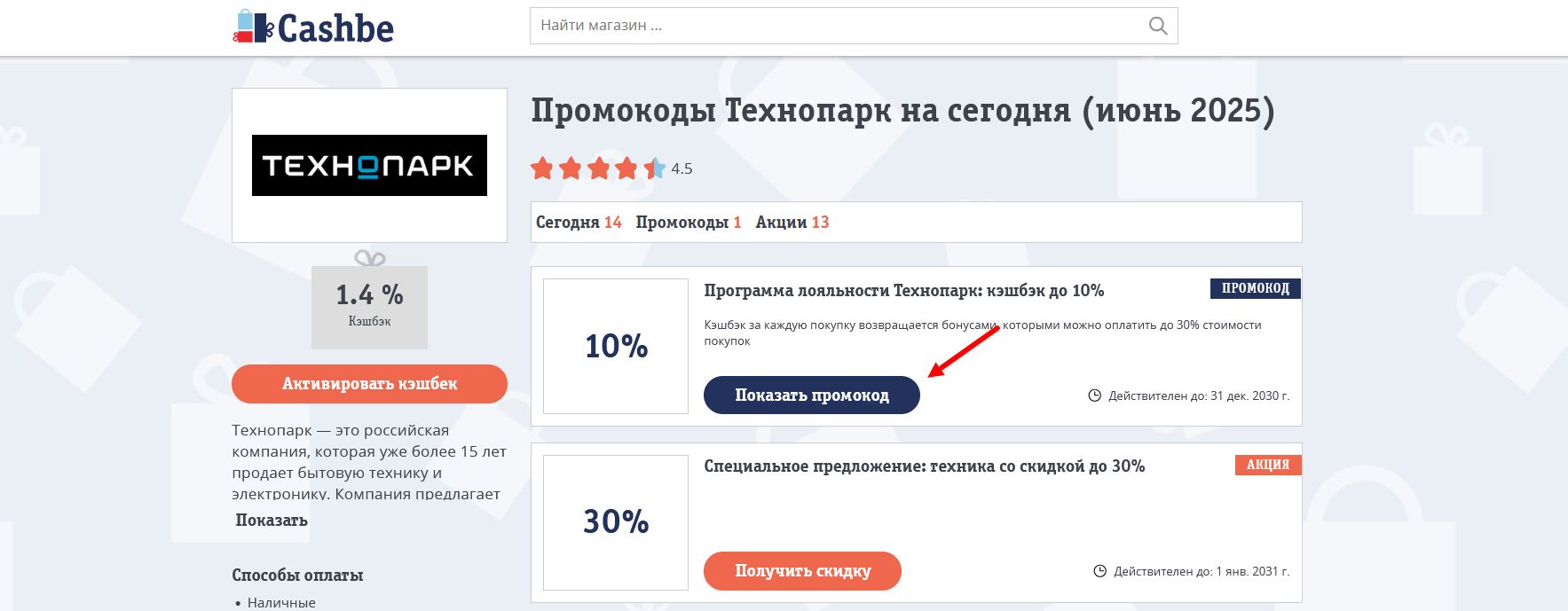Open 'Программа лояльности Технопарк' offer title

pyautogui.click(x=903, y=291)
